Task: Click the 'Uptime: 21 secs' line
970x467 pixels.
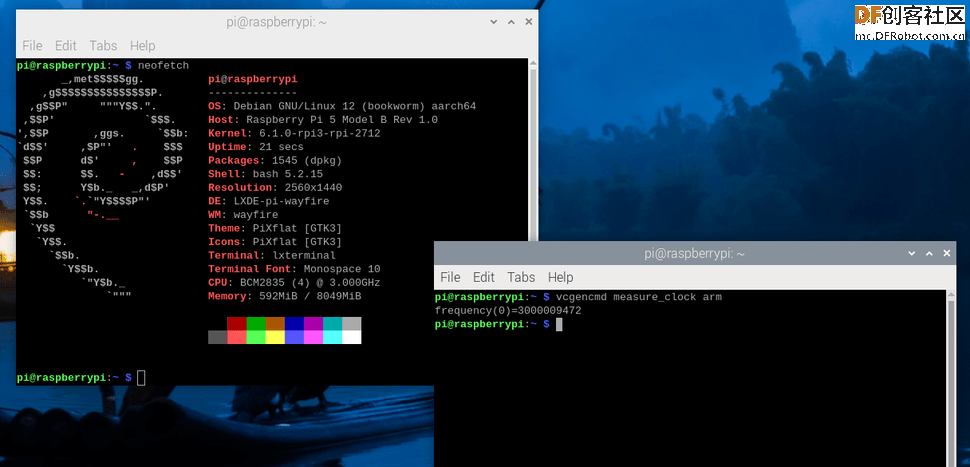Action: 256,147
